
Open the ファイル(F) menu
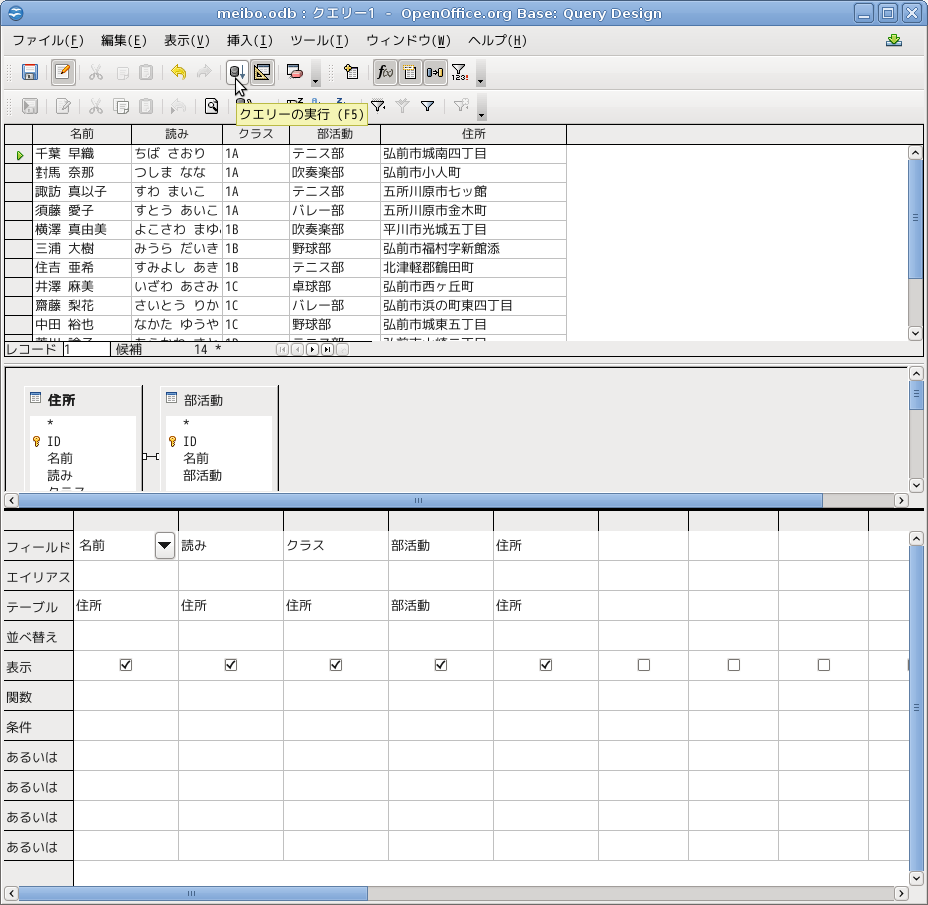pyautogui.click(x=47, y=41)
